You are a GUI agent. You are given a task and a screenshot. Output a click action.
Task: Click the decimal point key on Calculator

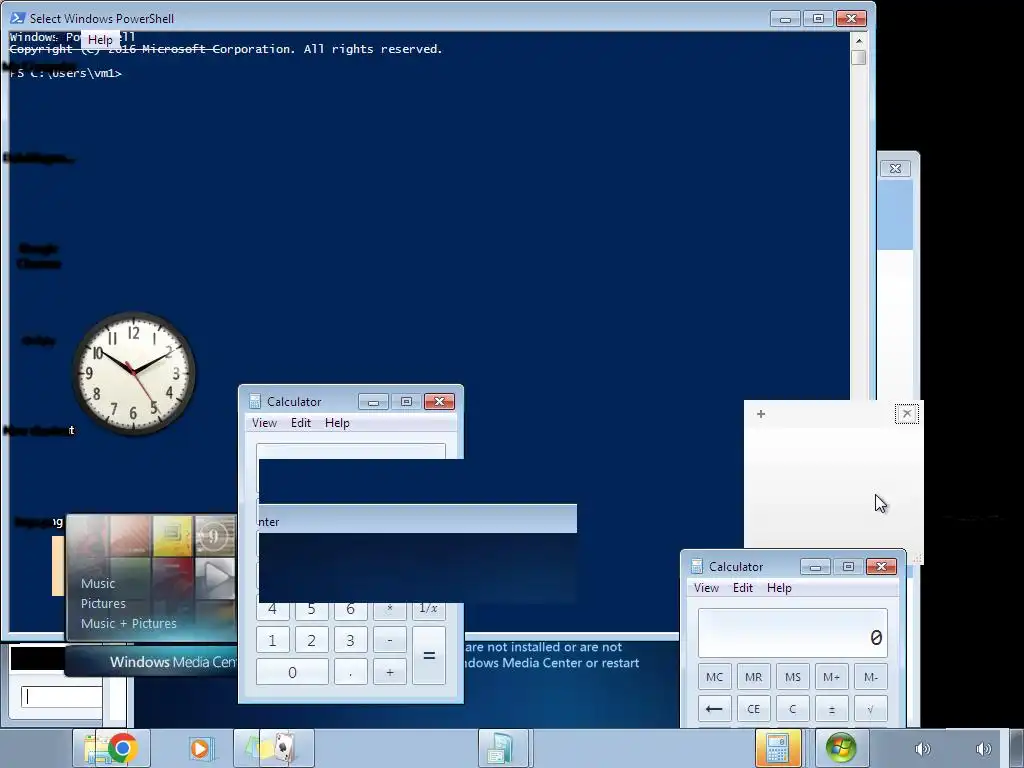(x=350, y=672)
